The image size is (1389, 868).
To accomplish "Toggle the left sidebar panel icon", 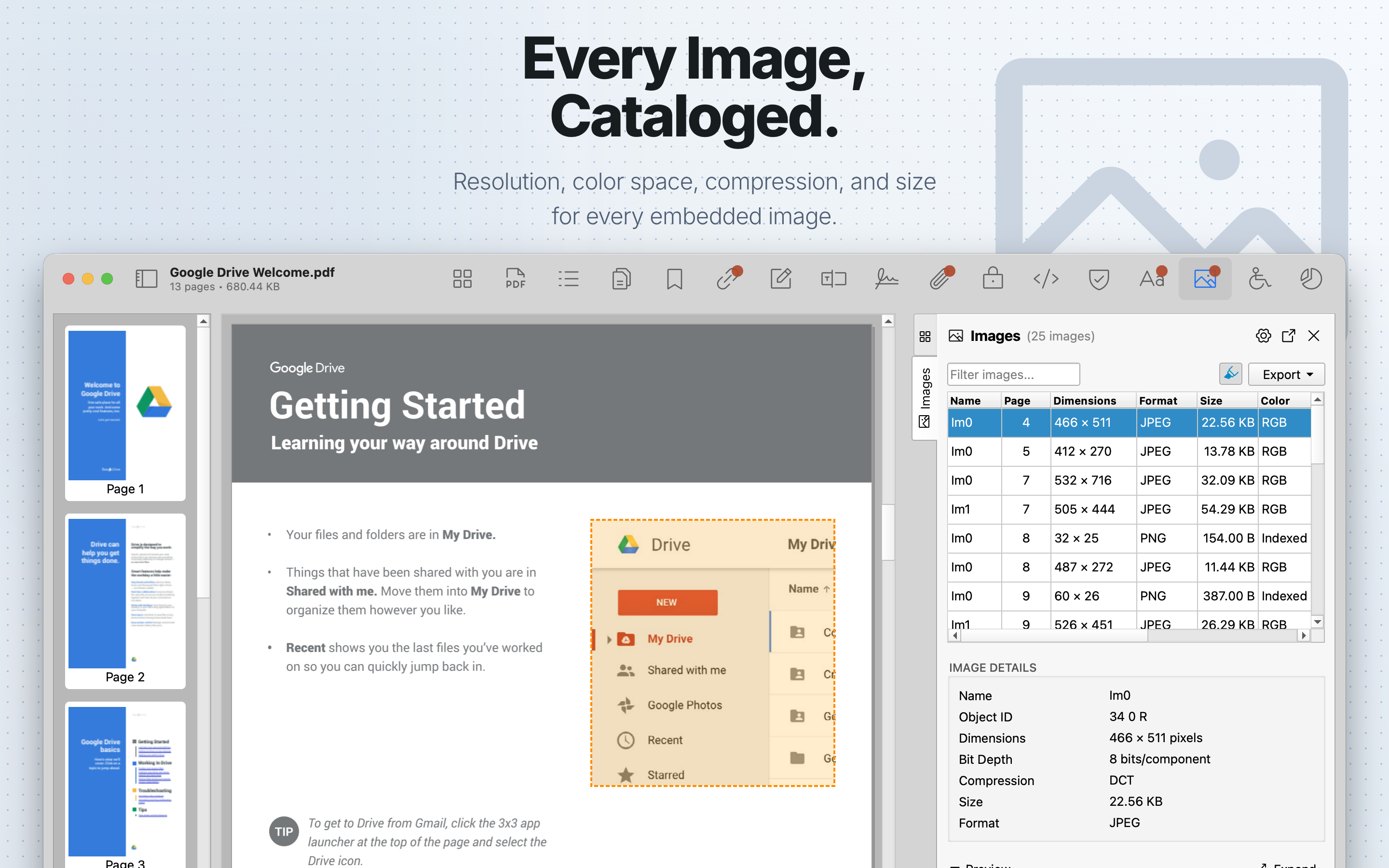I will [x=146, y=279].
